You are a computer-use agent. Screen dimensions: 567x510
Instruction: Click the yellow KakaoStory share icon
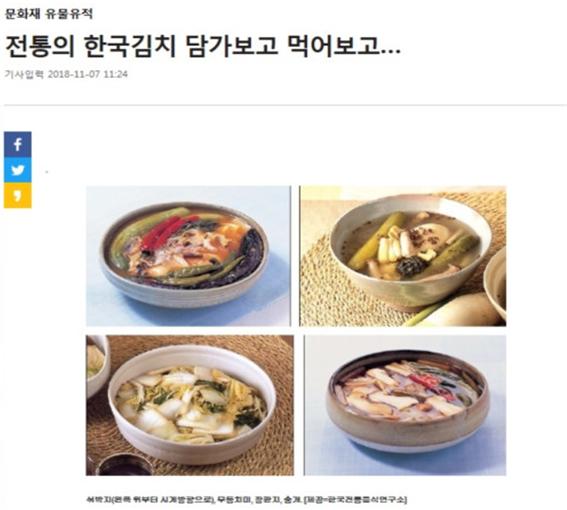click(18, 195)
